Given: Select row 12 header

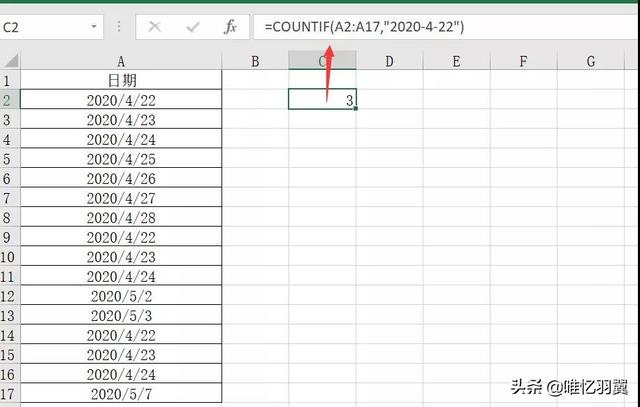Looking at the screenshot, I should pos(9,296).
